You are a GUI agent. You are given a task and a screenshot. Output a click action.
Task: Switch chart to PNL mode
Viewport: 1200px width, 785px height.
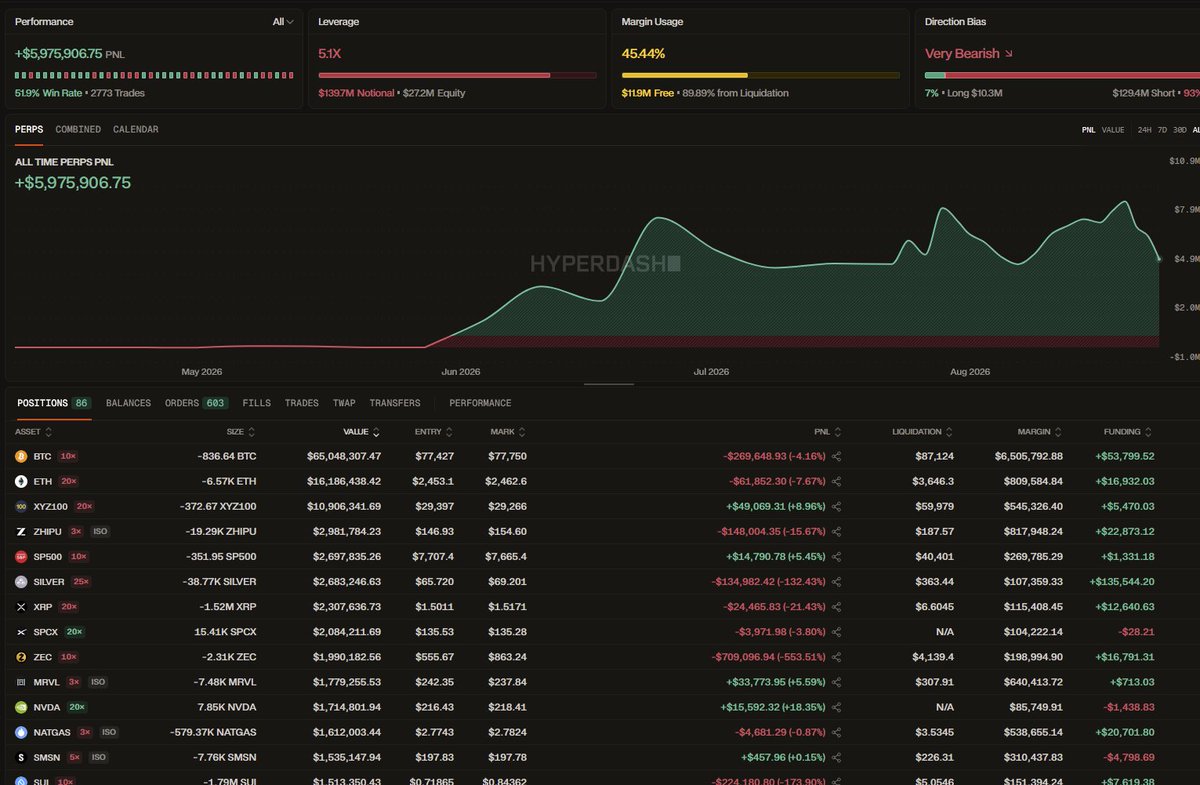click(x=1089, y=130)
